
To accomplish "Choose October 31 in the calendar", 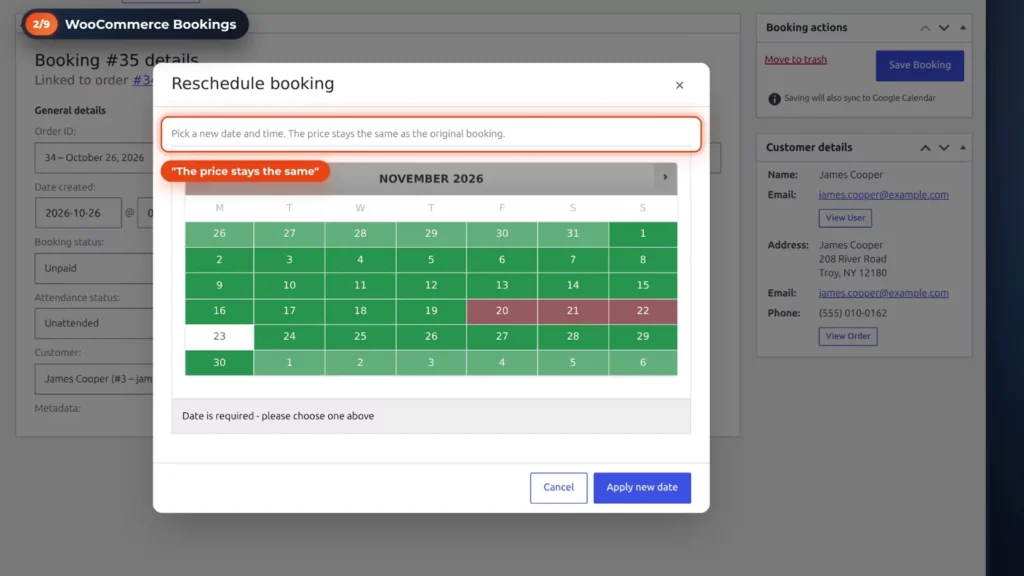I will pyautogui.click(x=573, y=234).
